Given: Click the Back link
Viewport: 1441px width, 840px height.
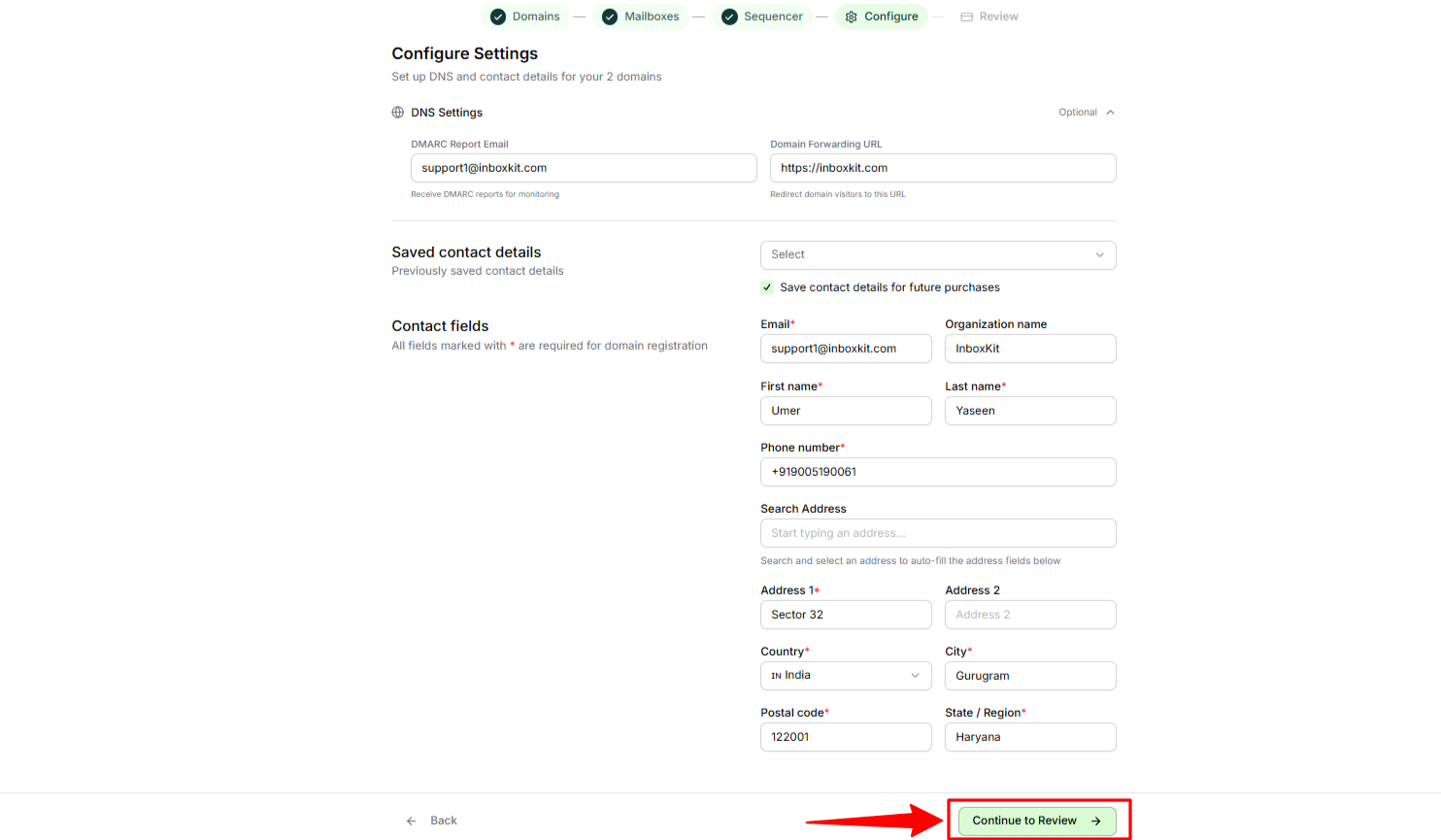Looking at the screenshot, I should 443,821.
